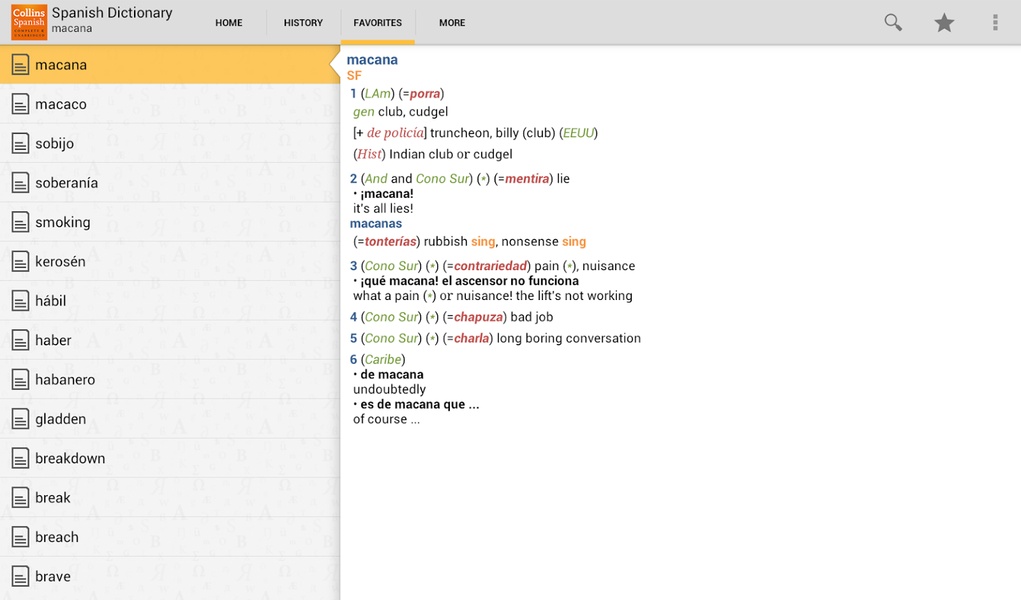Select the FAVORITES tab
Screen dimensions: 1021x600
click(x=378, y=23)
